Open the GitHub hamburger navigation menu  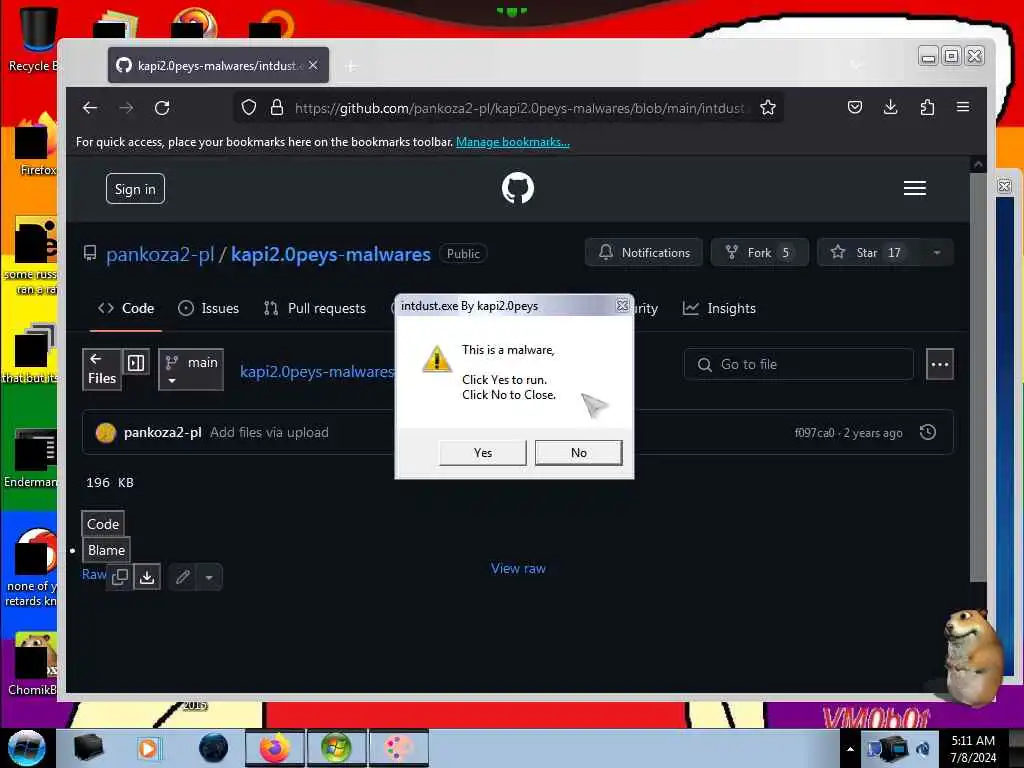click(x=915, y=188)
